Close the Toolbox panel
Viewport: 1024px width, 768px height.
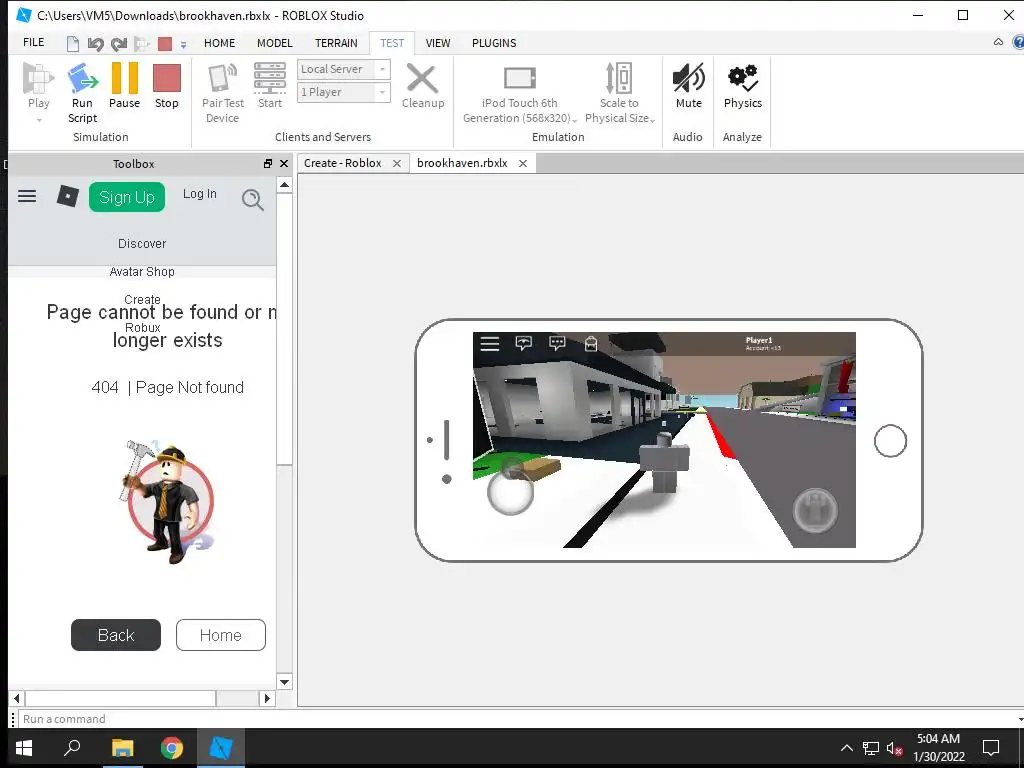tap(283, 164)
